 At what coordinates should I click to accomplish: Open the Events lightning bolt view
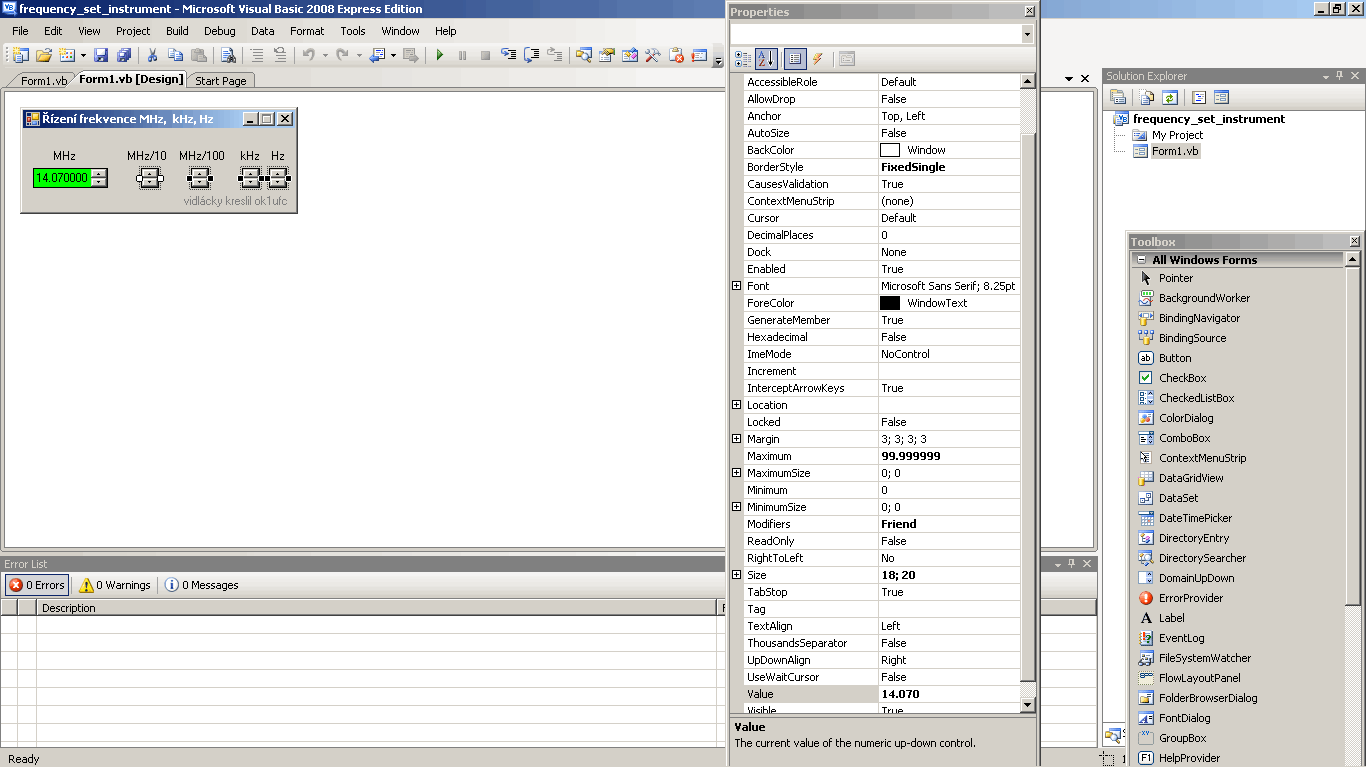(x=817, y=59)
